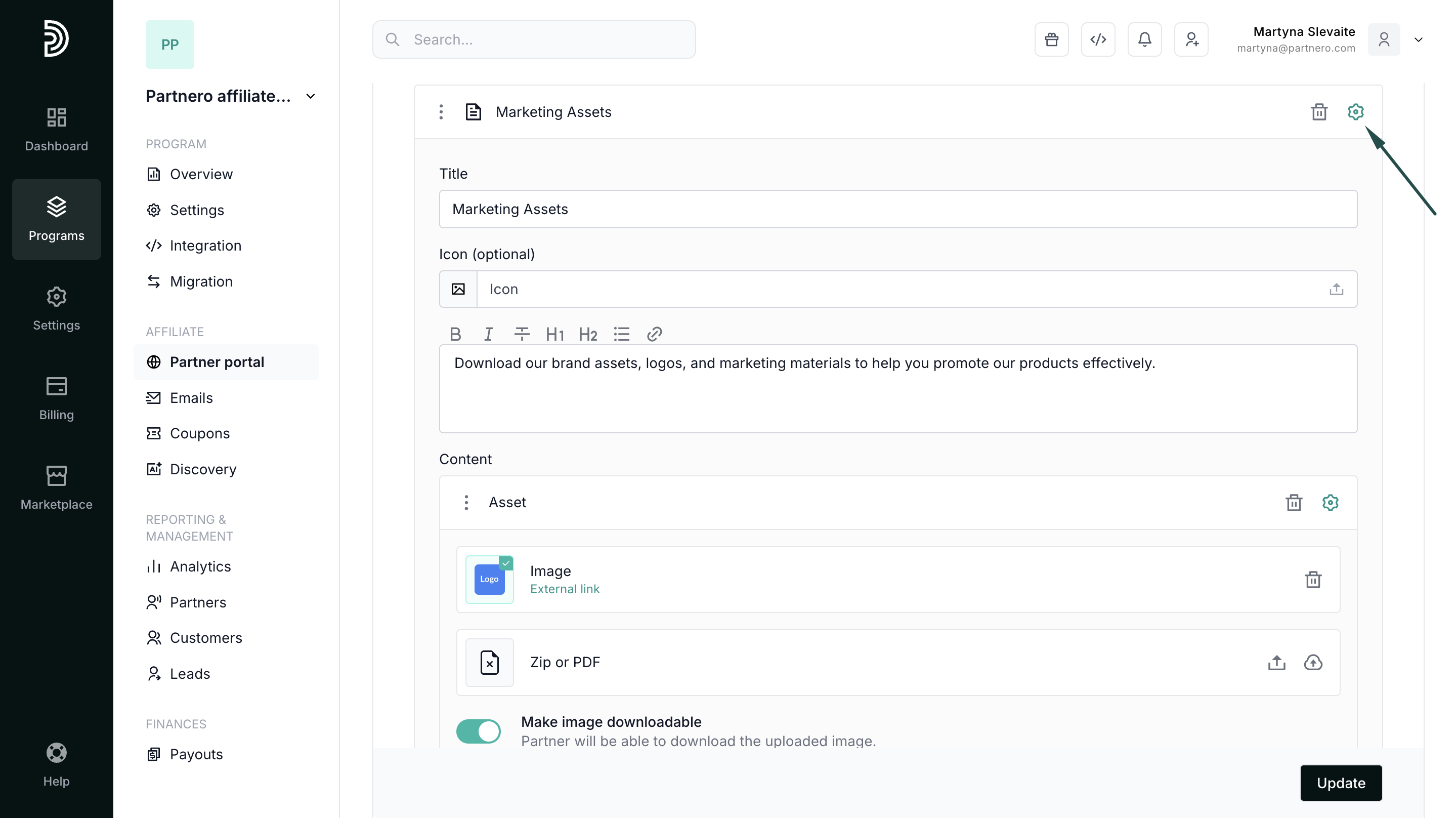Open settings gear for Asset block
Screen dimensions: 1456x818
1330,502
